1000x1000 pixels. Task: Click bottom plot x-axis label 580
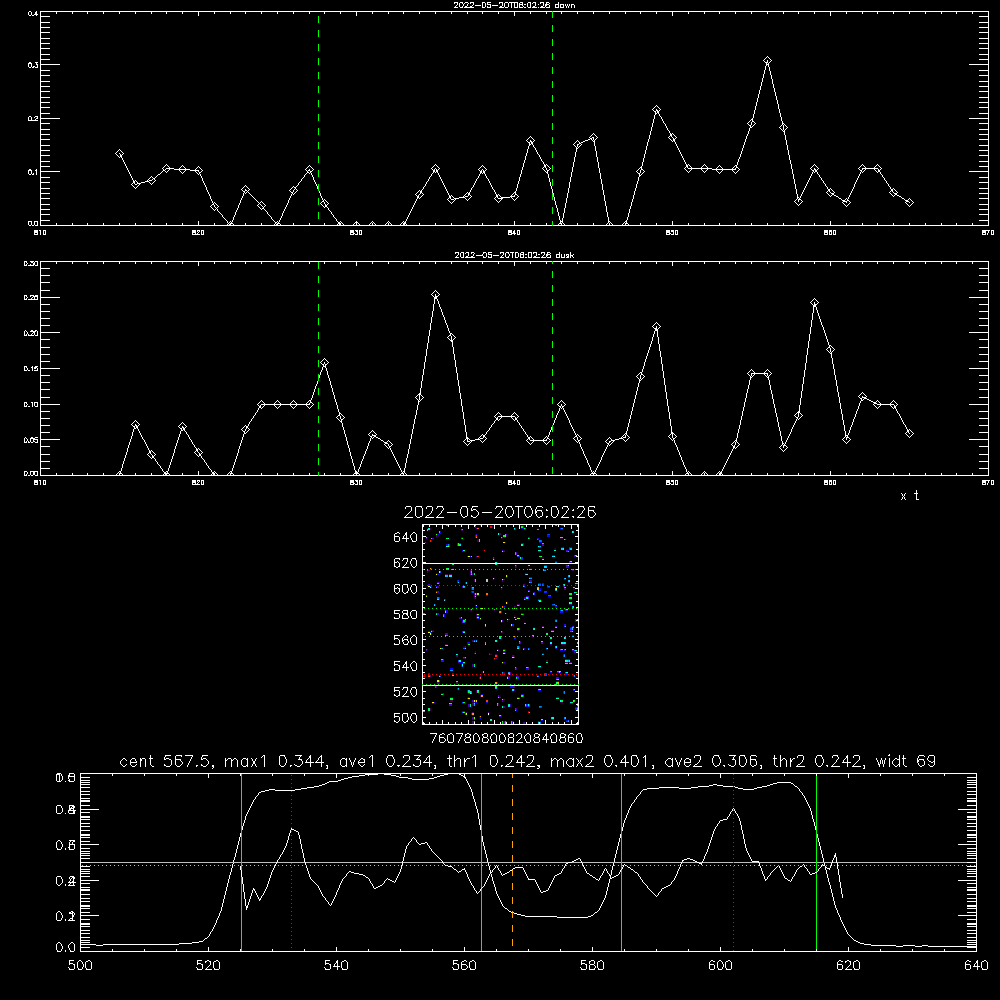(x=592, y=966)
